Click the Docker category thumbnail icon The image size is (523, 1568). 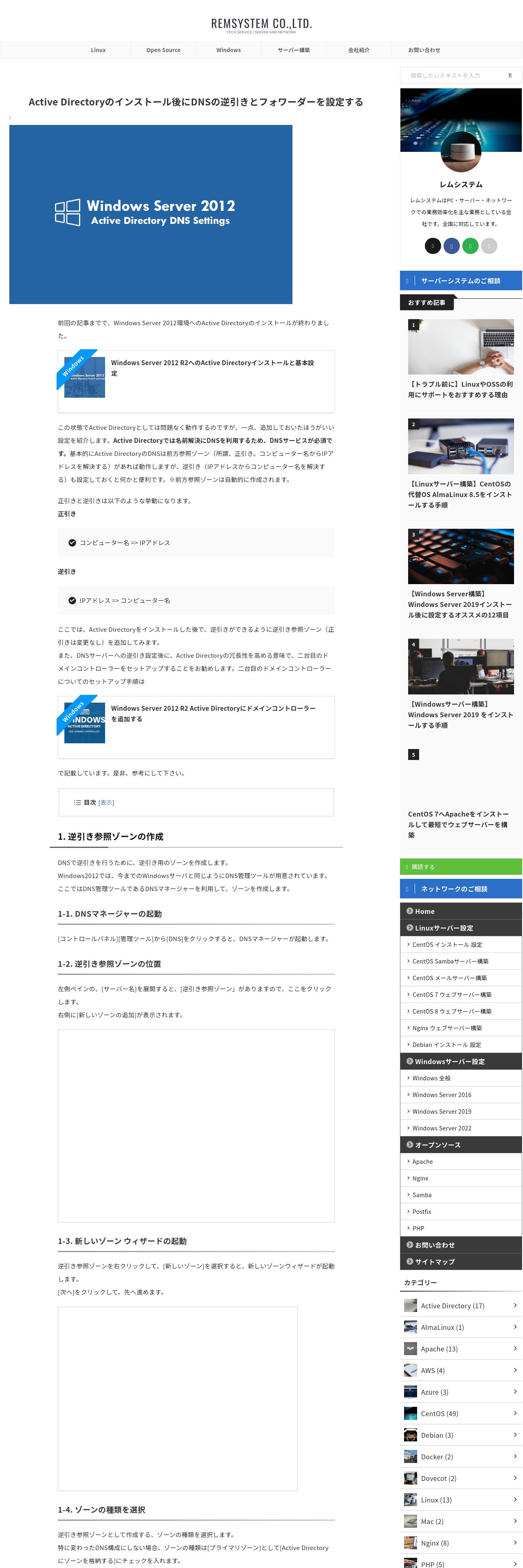(410, 1456)
